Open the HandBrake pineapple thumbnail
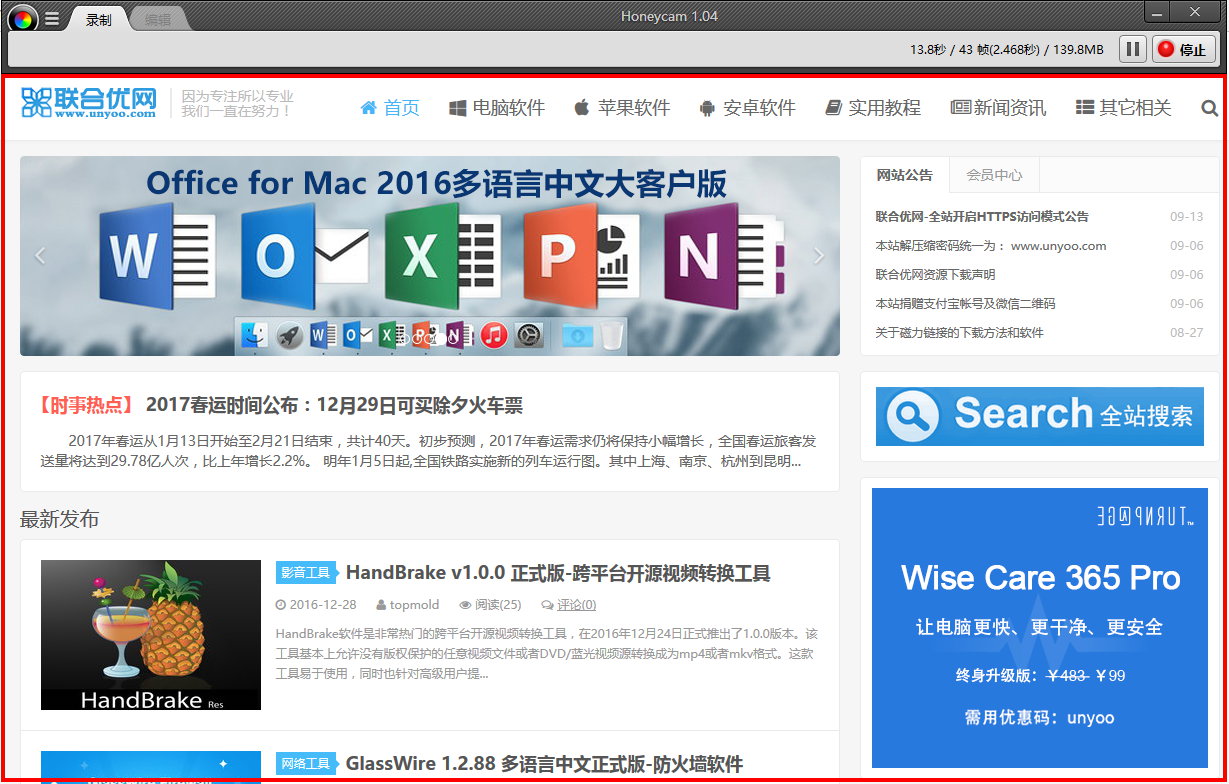The image size is (1229, 784). [151, 635]
